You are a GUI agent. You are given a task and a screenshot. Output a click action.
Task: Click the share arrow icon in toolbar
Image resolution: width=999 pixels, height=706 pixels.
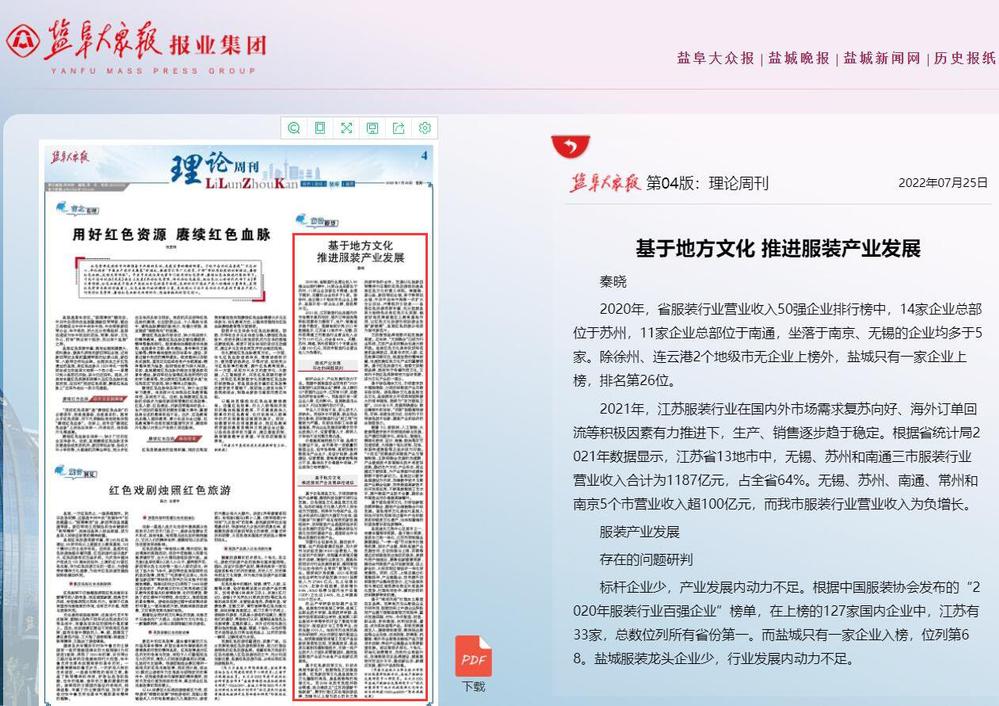(399, 128)
